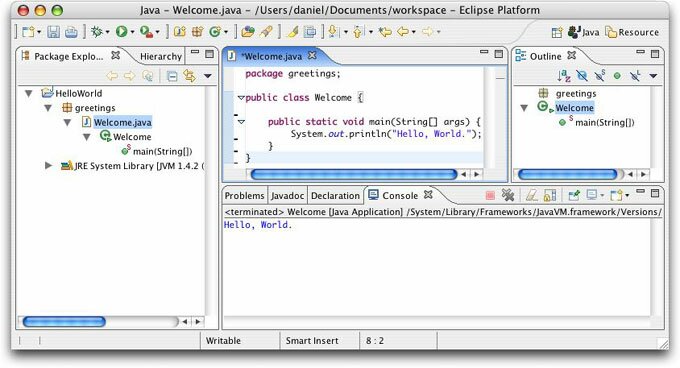Switch to the Hierarchy tab
The image size is (680, 368).
click(161, 56)
